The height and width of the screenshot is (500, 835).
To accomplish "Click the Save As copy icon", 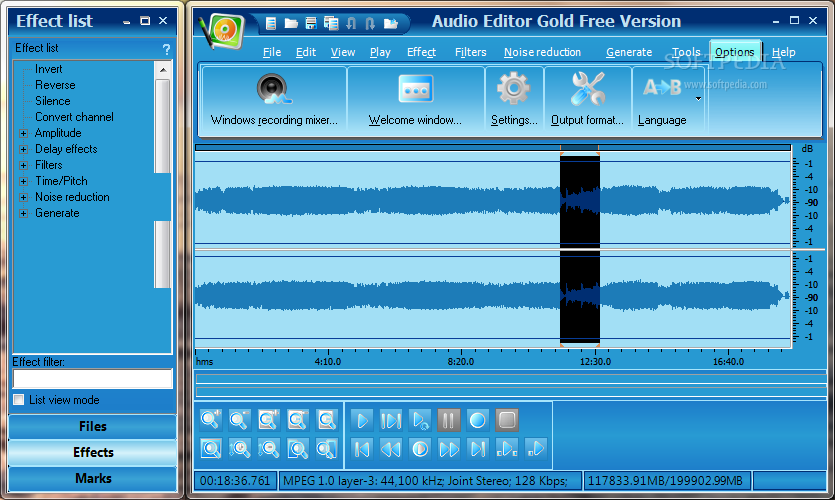I will pos(331,23).
